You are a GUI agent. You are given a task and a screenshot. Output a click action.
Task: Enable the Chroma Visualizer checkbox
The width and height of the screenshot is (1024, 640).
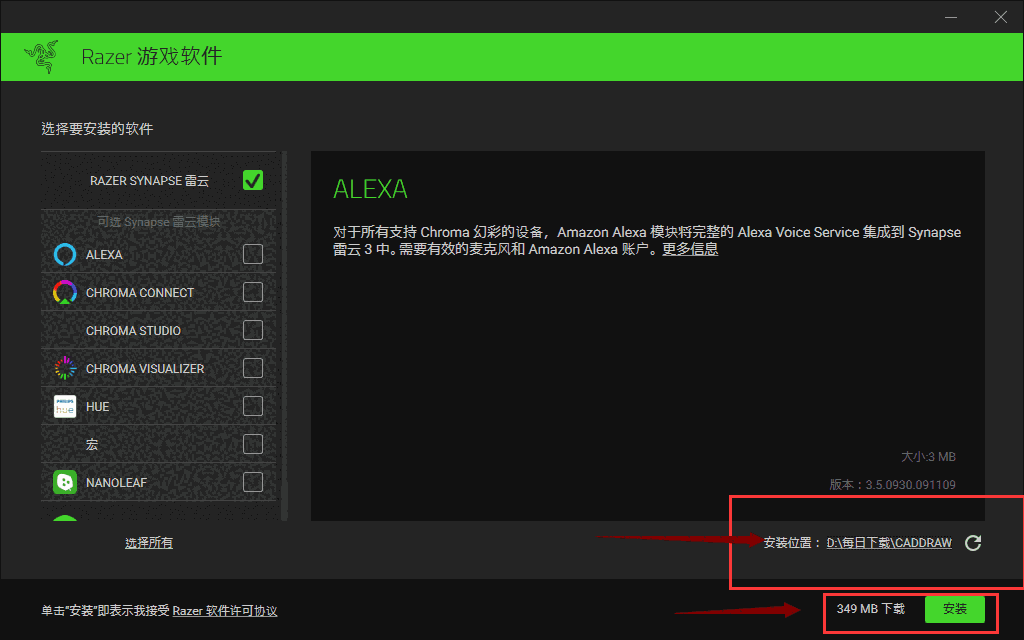(x=253, y=368)
